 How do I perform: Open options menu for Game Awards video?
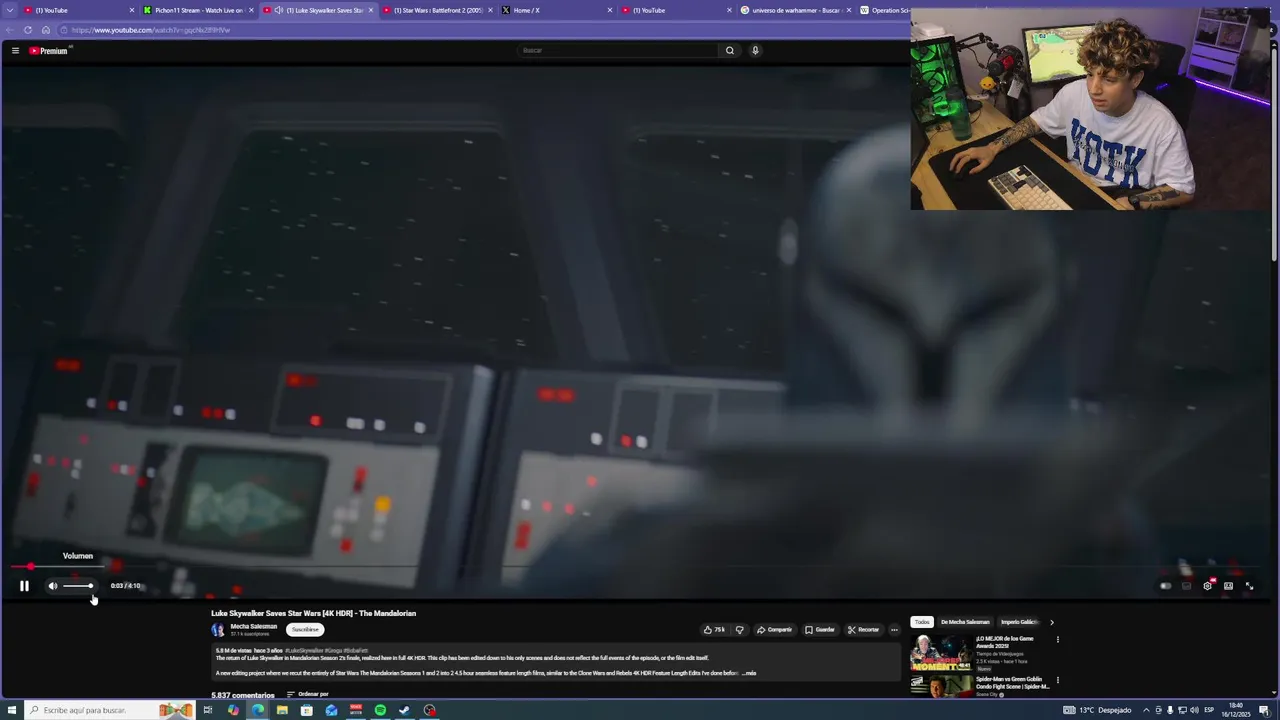click(1058, 640)
